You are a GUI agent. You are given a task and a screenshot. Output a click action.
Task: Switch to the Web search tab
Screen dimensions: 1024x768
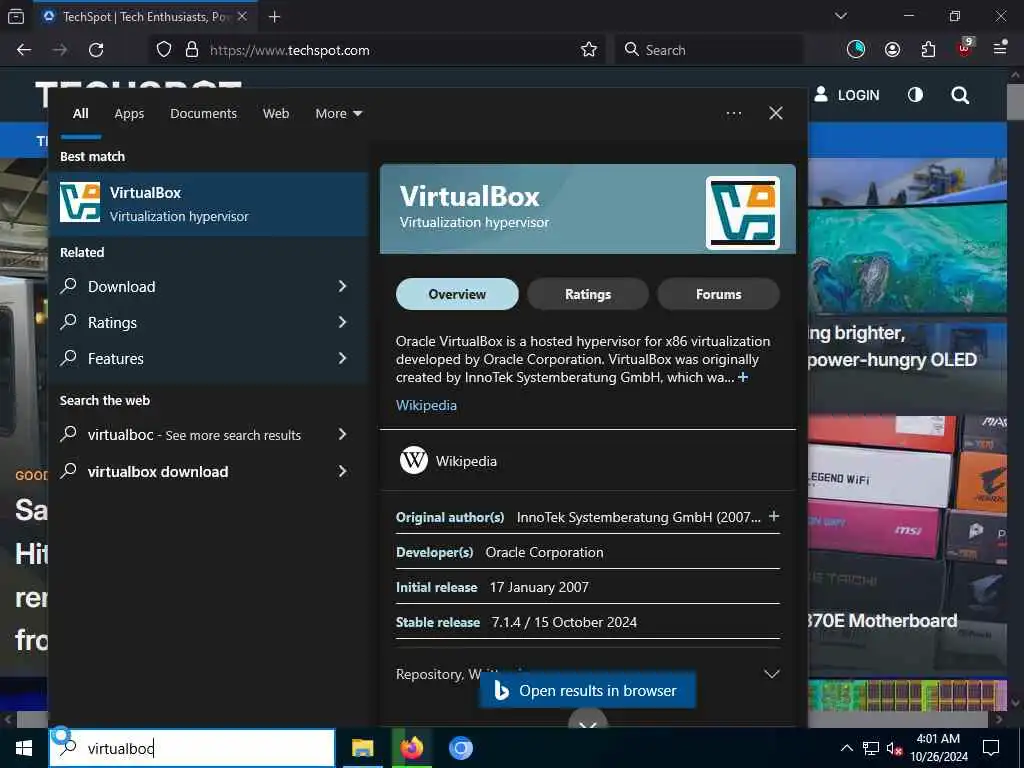tap(276, 114)
